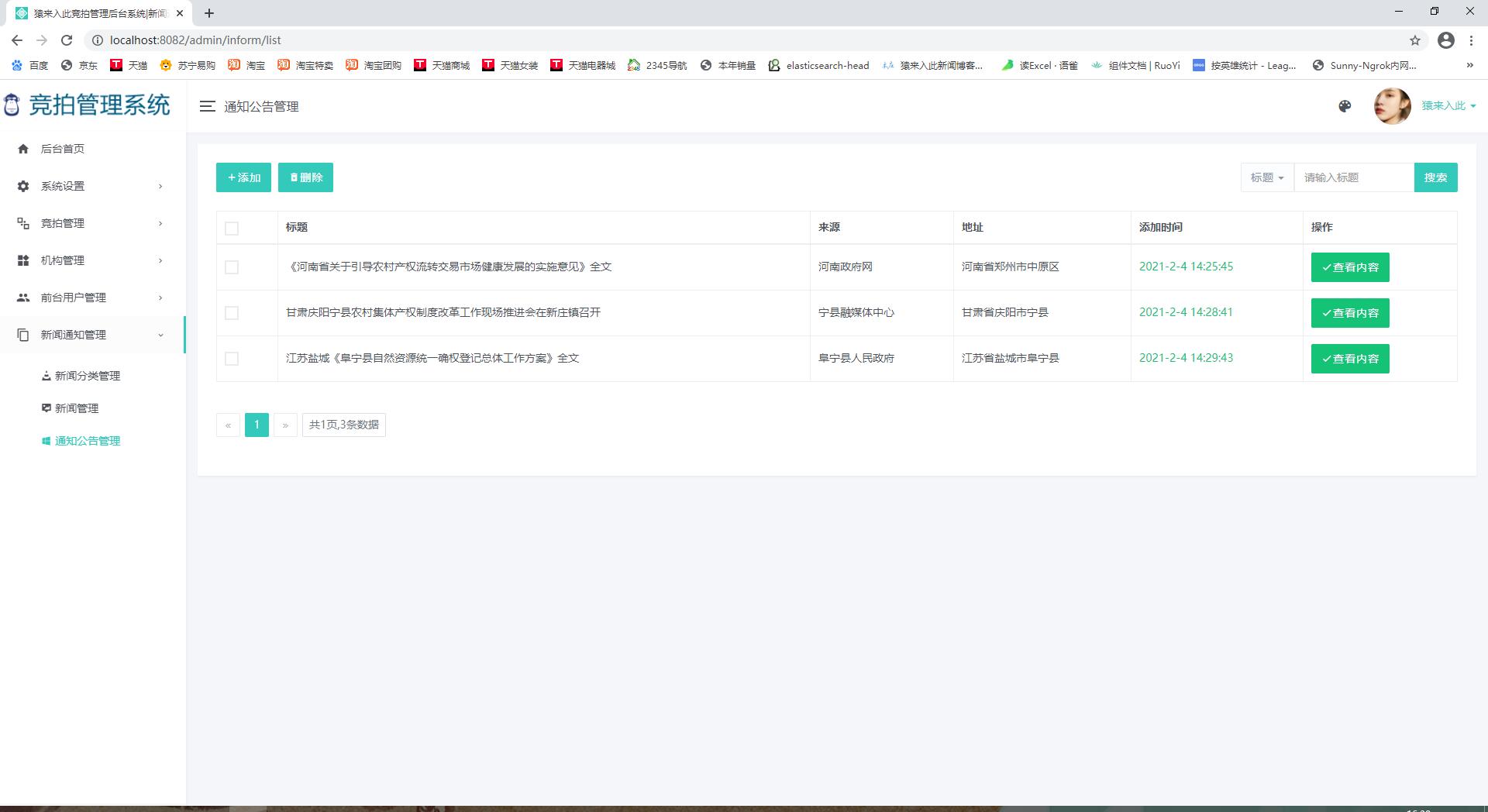This screenshot has width=1488, height=812.
Task: Open the 标题 search type dropdown
Action: click(x=1266, y=177)
